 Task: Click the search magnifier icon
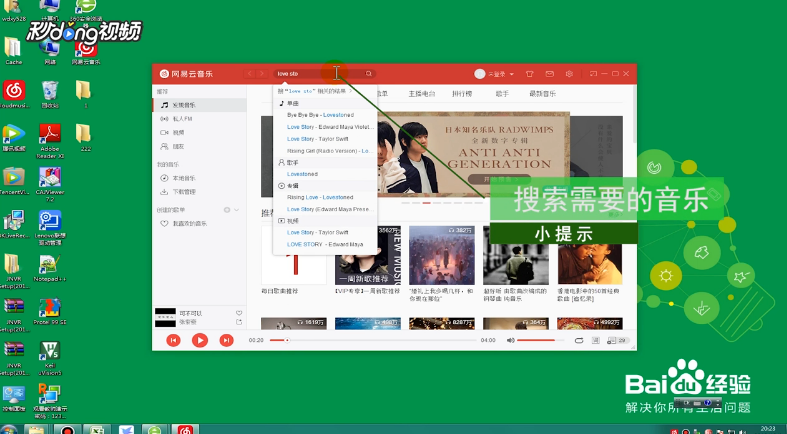pos(368,74)
